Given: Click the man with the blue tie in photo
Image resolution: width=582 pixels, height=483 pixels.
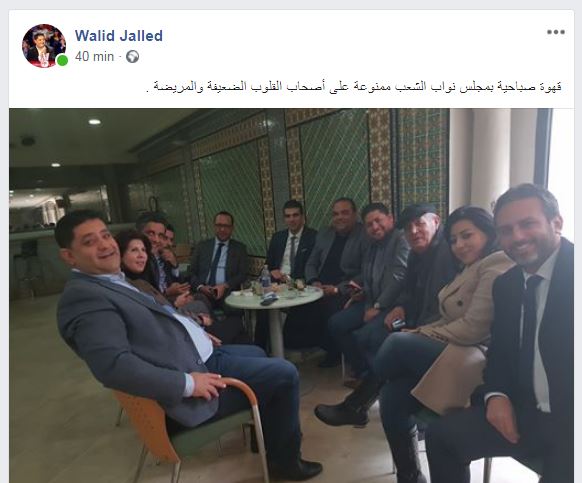Looking at the screenshot, I should coord(219,258).
